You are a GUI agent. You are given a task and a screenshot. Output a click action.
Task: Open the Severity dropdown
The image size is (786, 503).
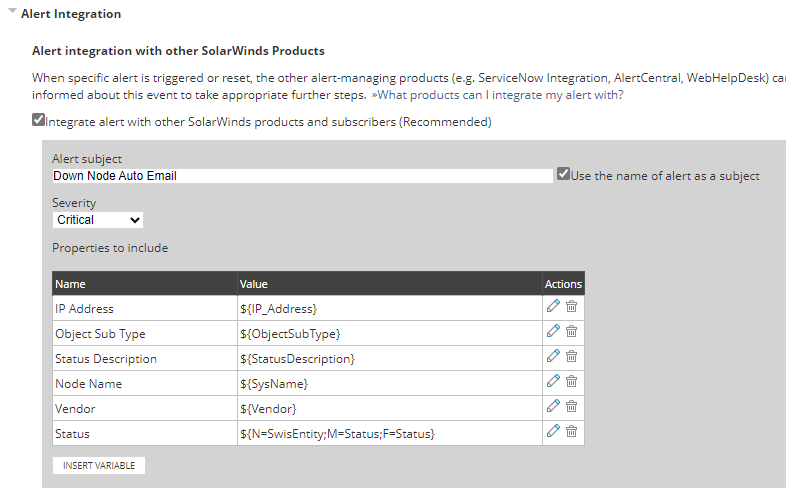(98, 220)
